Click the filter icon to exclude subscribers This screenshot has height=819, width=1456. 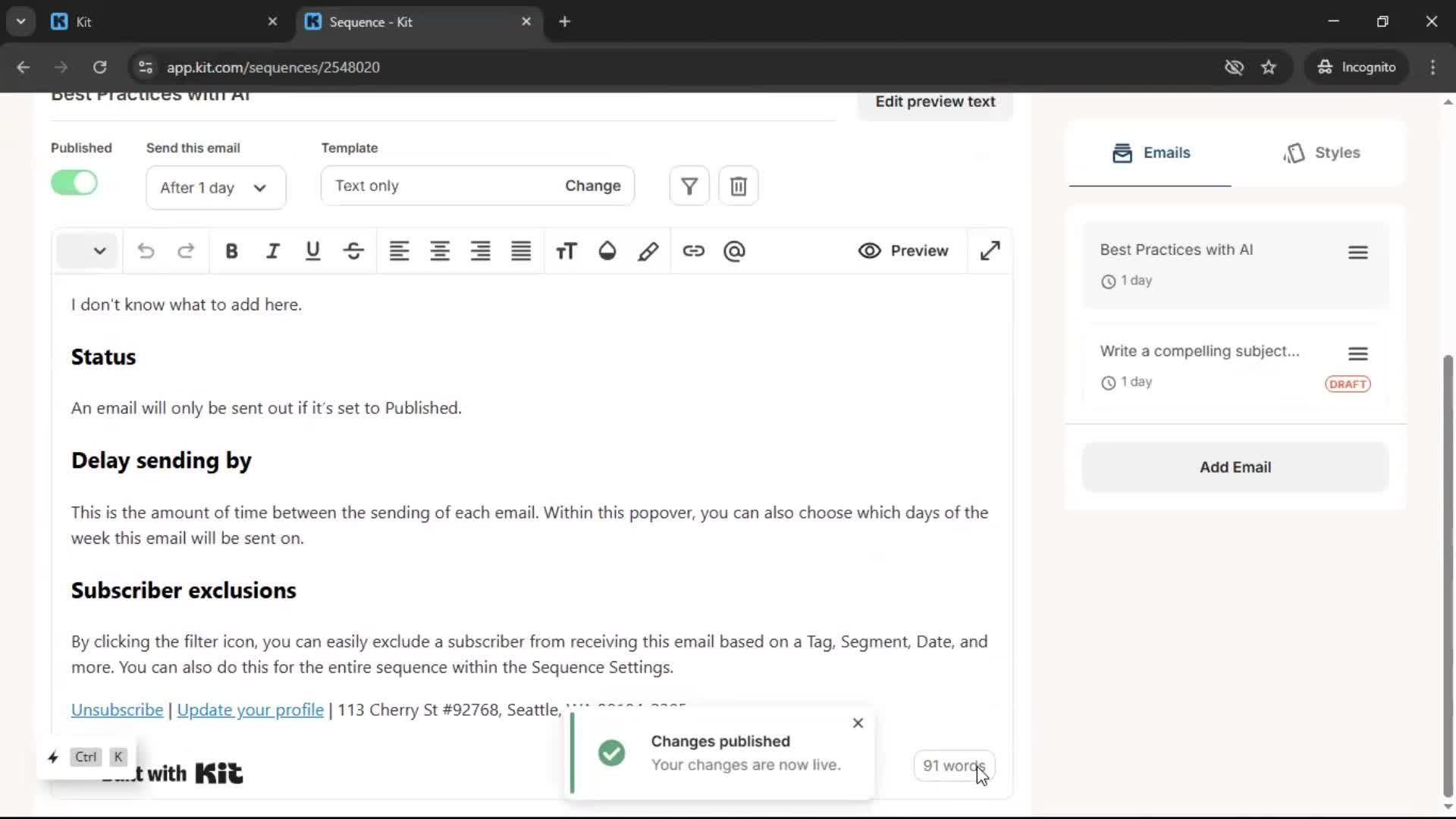pyautogui.click(x=689, y=185)
